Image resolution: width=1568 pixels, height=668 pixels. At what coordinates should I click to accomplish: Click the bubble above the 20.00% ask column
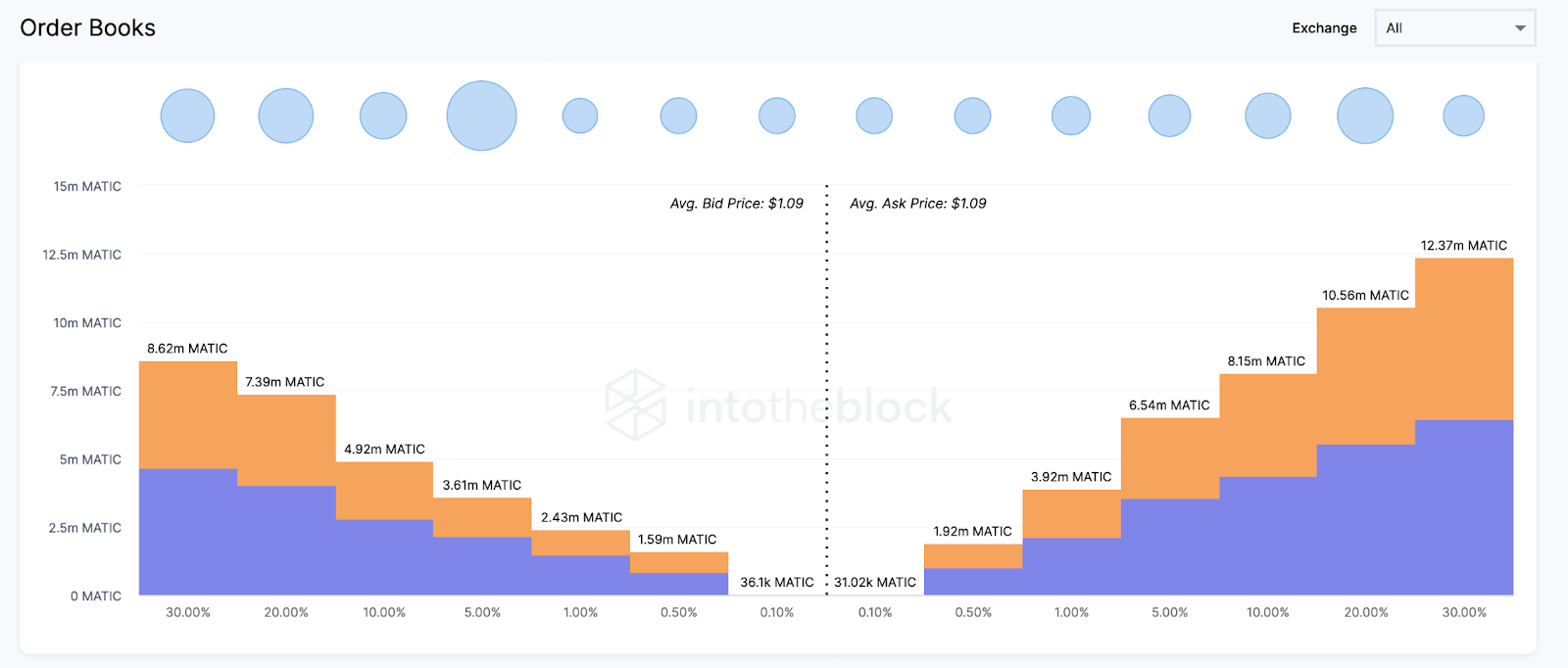point(1365,116)
